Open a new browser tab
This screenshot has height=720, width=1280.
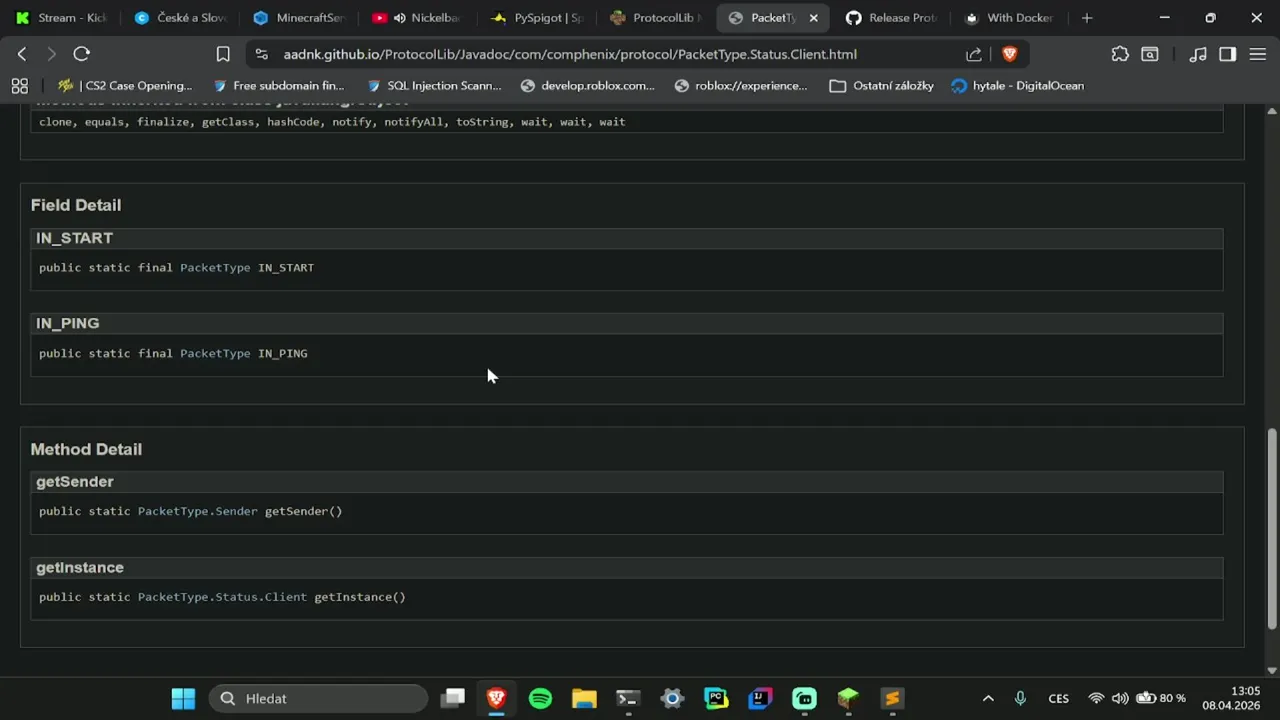(1087, 18)
